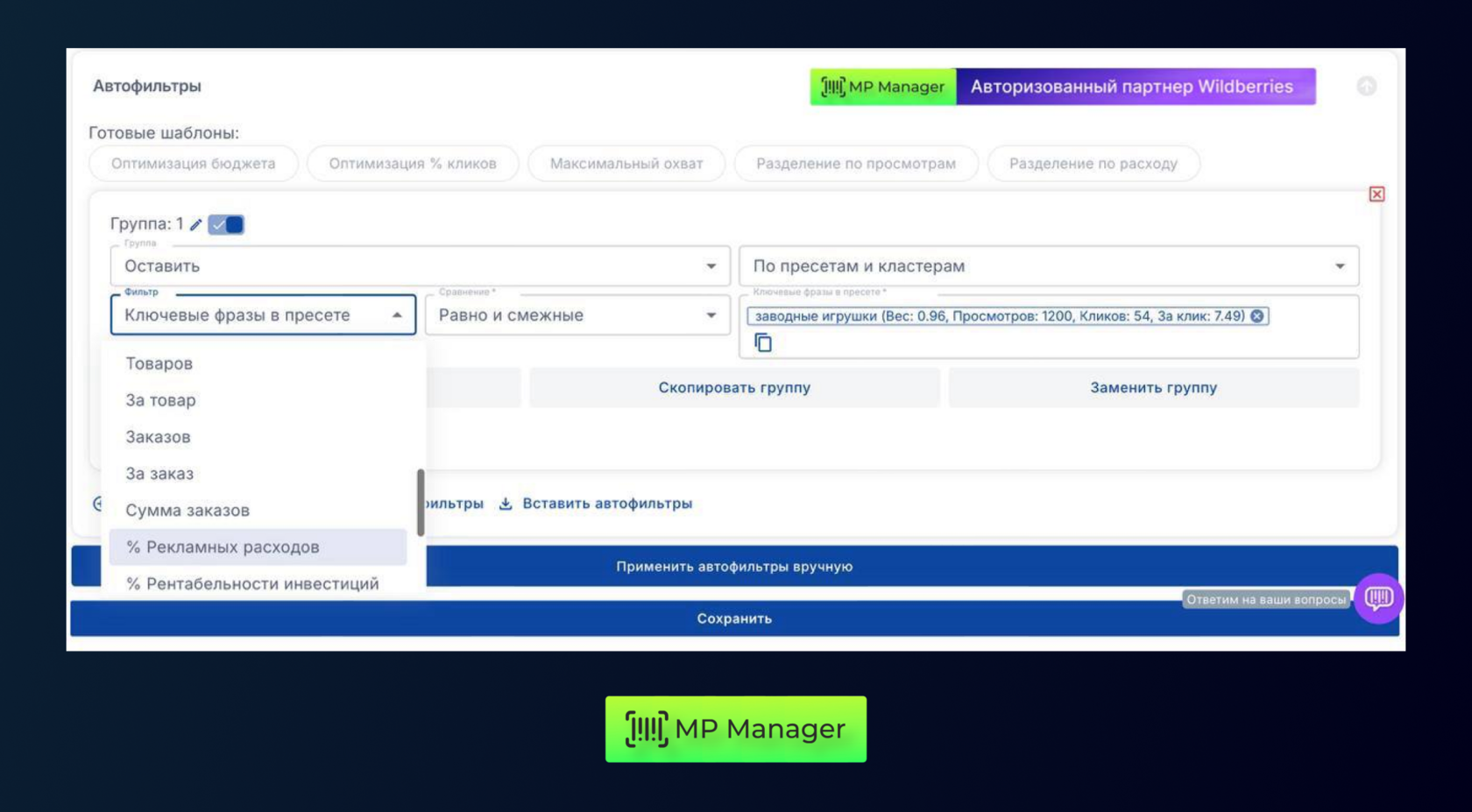Select 'За товар' option in filter list
This screenshot has width=1472, height=812.
pyautogui.click(x=160, y=400)
